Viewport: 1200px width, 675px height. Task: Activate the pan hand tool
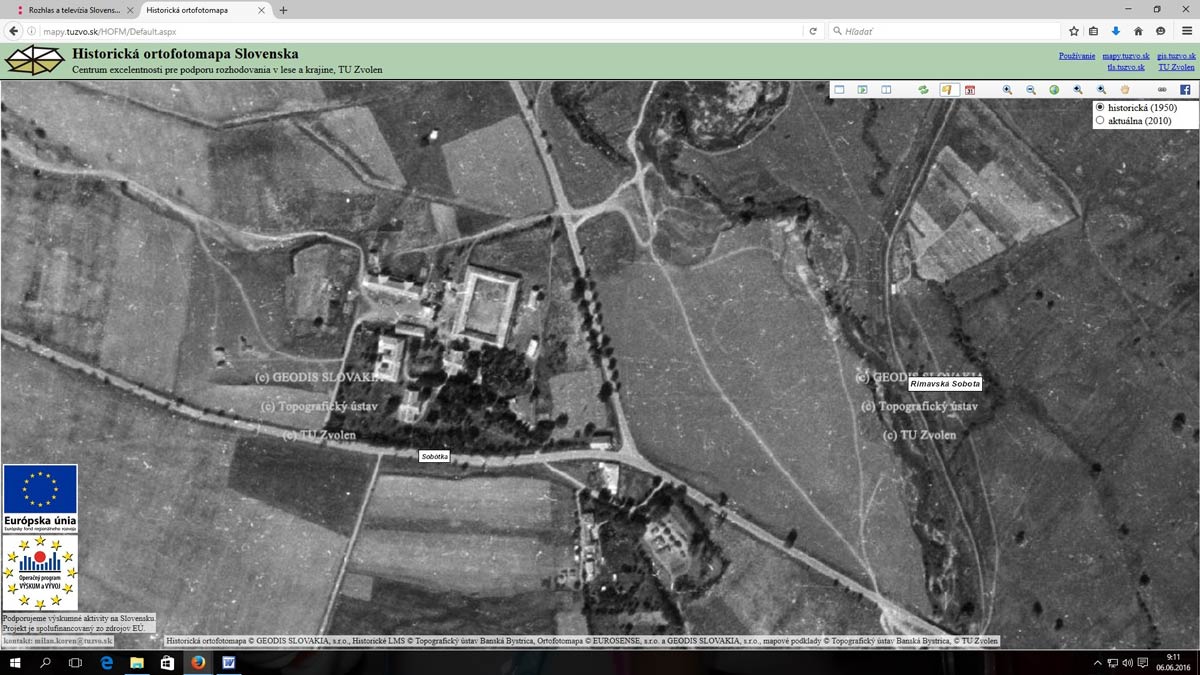tap(1124, 90)
